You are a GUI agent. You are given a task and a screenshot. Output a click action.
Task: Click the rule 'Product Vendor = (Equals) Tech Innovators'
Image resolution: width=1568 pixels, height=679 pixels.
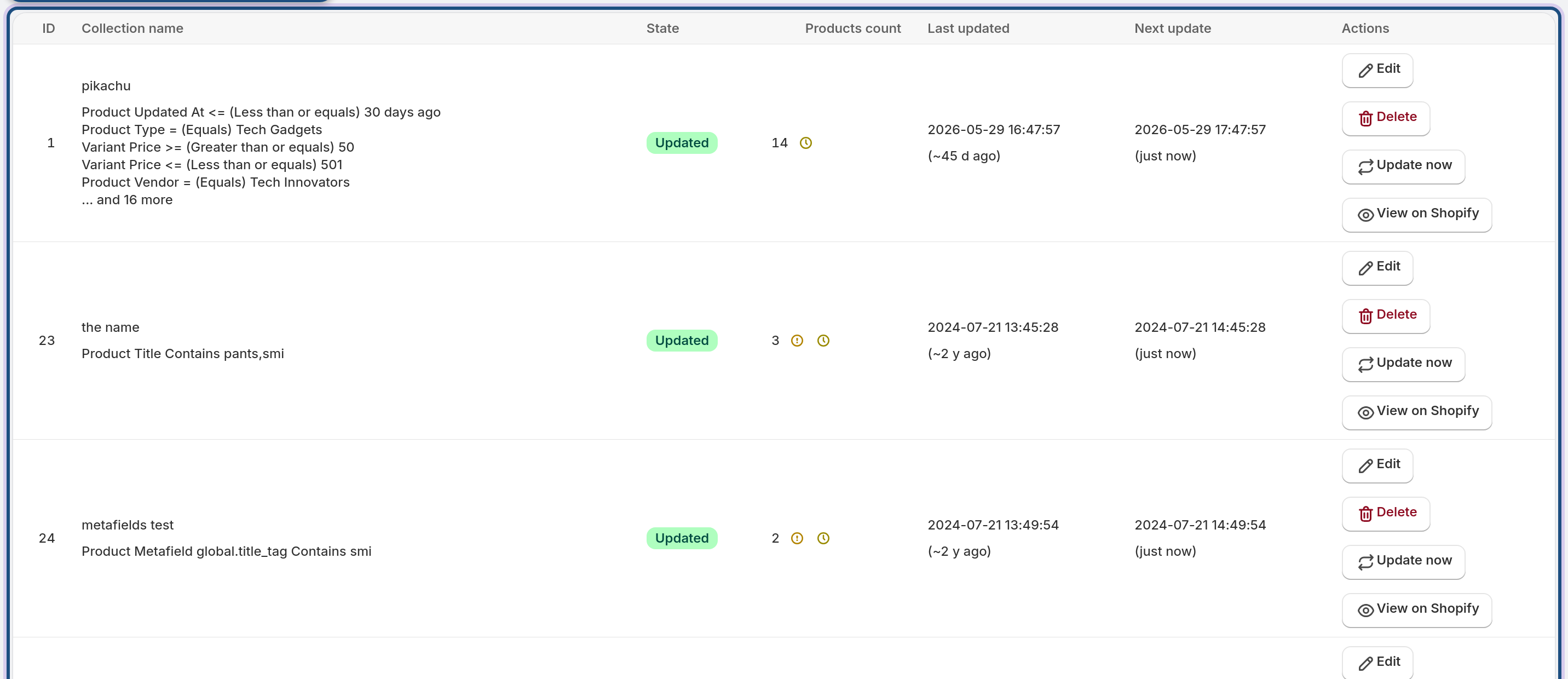point(216,183)
